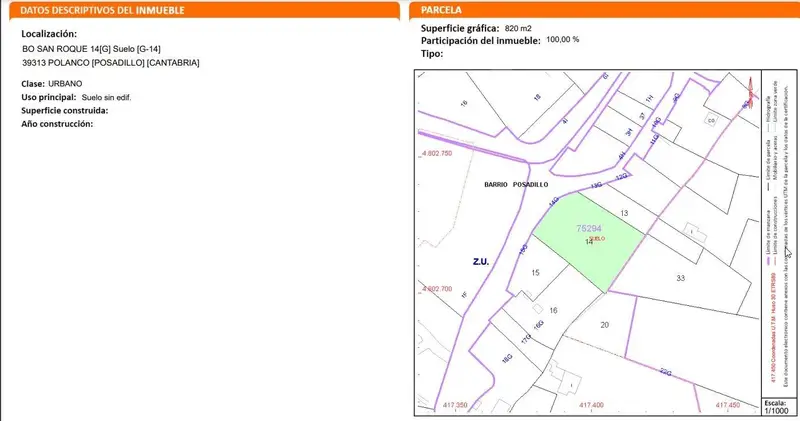Click the '100,00 %' participation value
The height and width of the screenshot is (421, 800).
coord(563,39)
